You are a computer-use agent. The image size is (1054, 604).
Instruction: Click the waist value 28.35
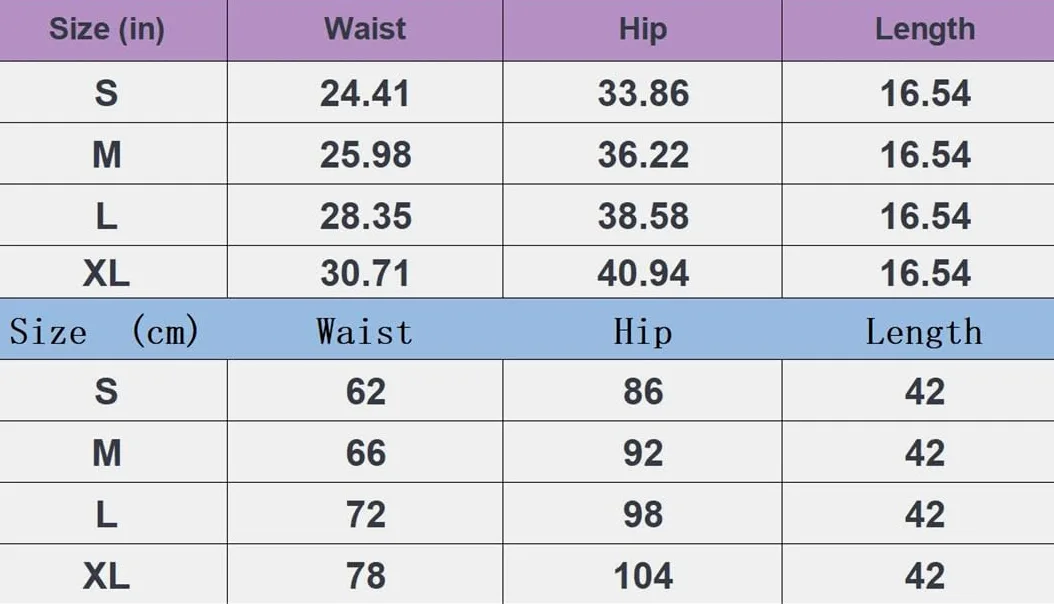coord(365,216)
